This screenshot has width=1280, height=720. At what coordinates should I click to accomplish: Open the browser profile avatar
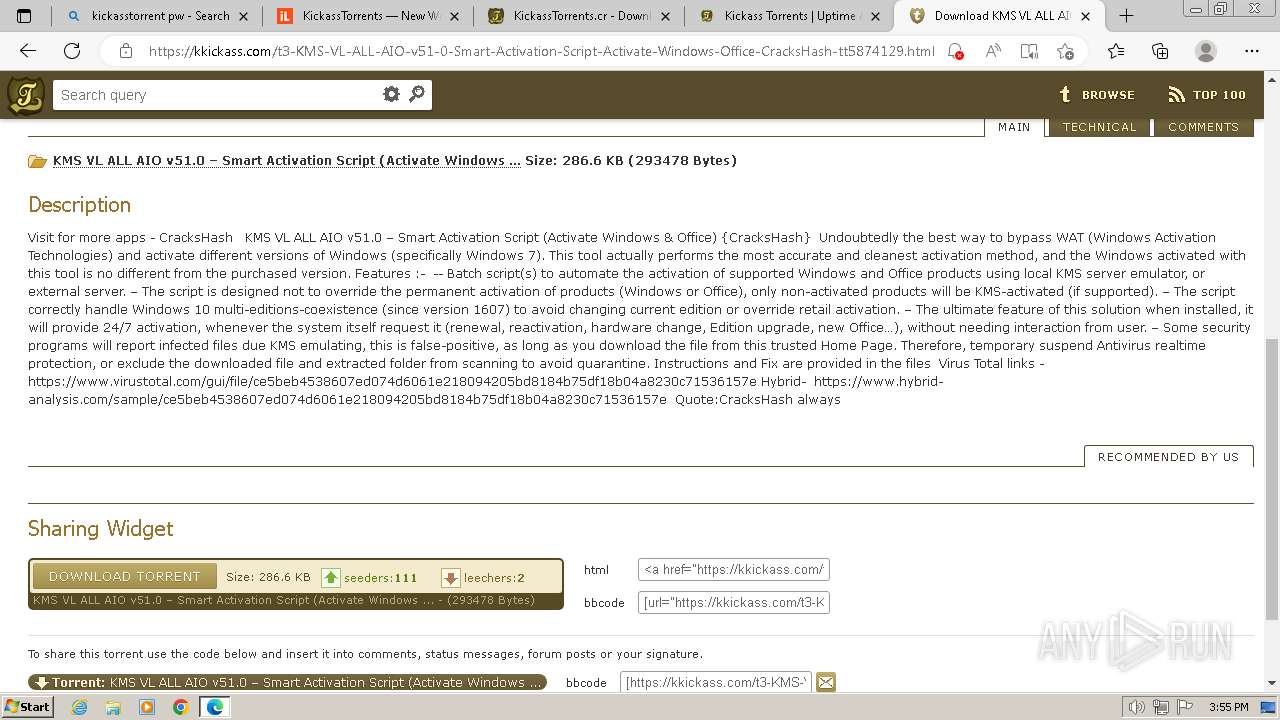(1206, 51)
